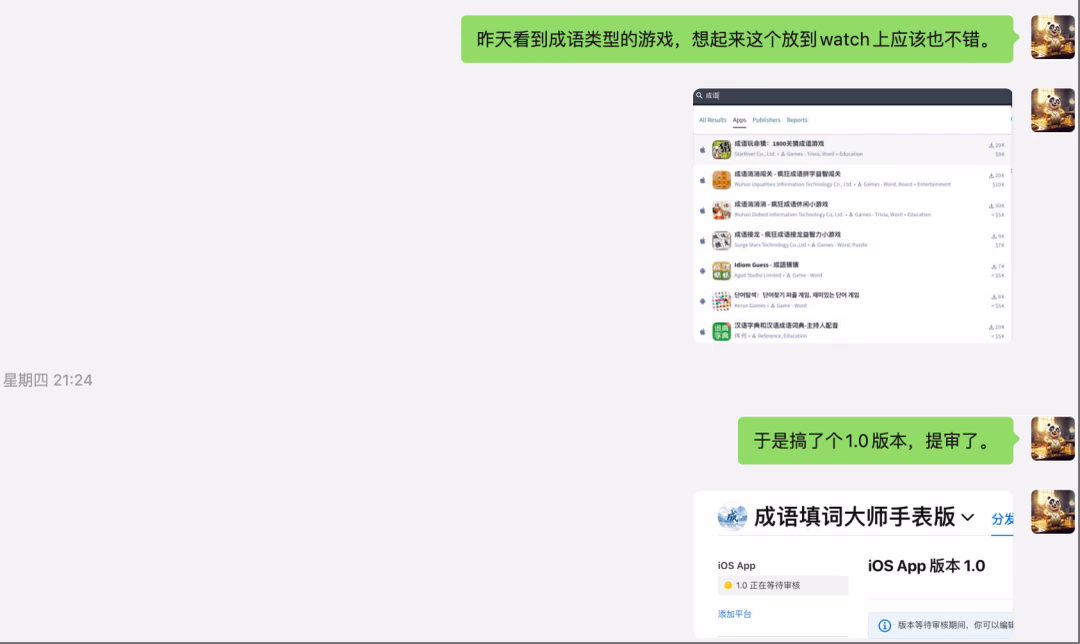Viewport: 1080px width, 644px height.
Task: Click avatar beside the 成语填词大师手表版 image
Action: 1052,512
